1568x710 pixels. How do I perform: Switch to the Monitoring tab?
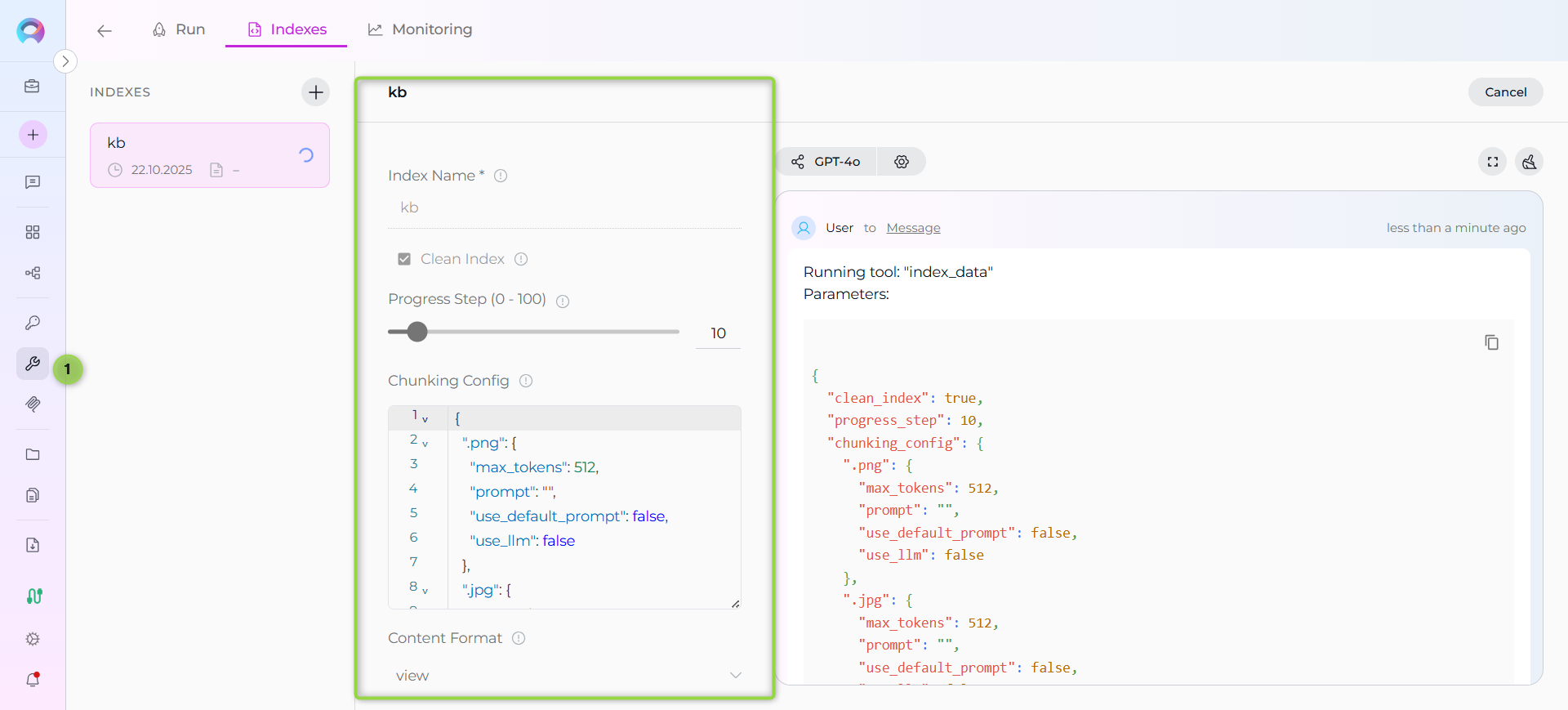tap(420, 29)
